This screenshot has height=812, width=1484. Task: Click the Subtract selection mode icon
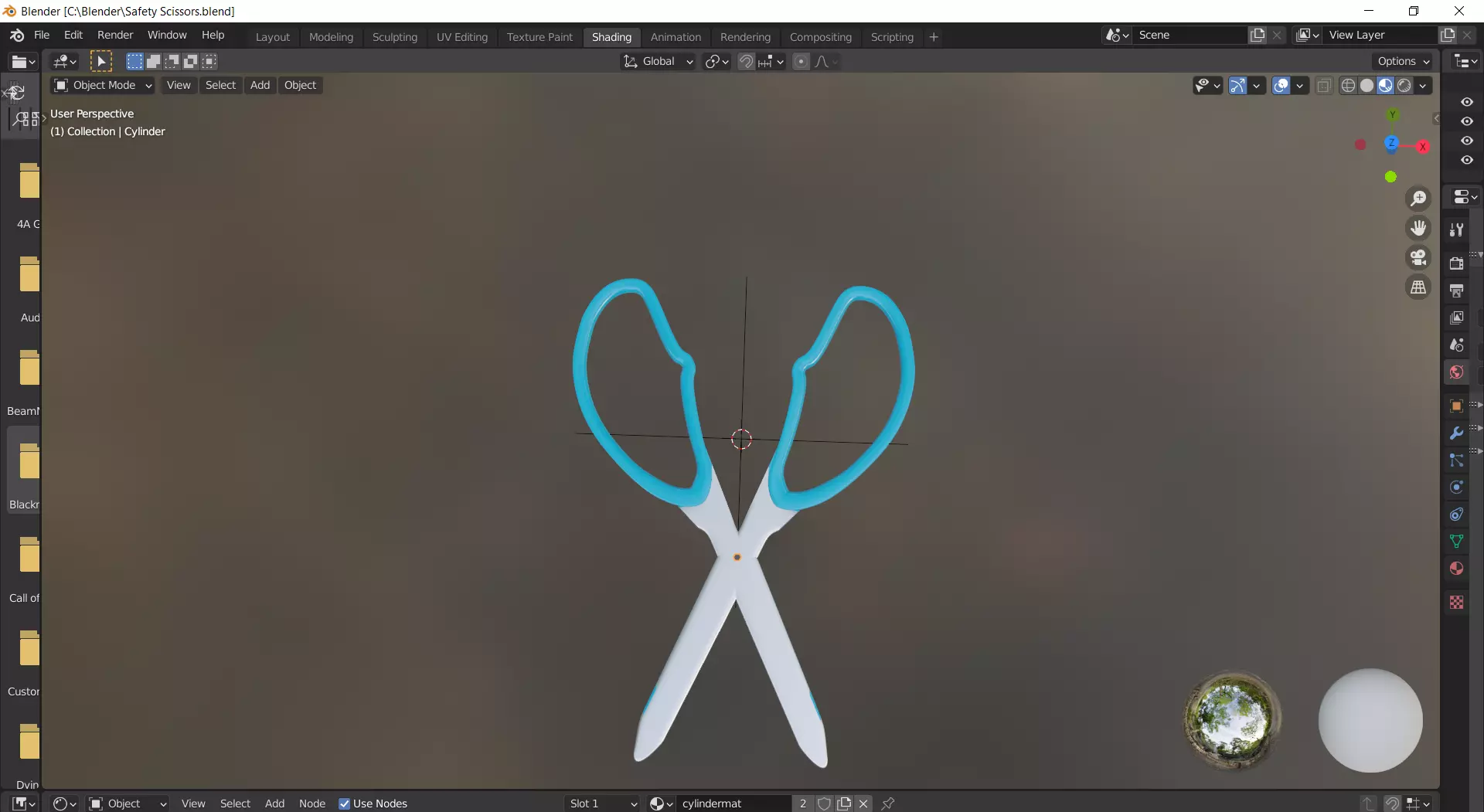coord(172,61)
